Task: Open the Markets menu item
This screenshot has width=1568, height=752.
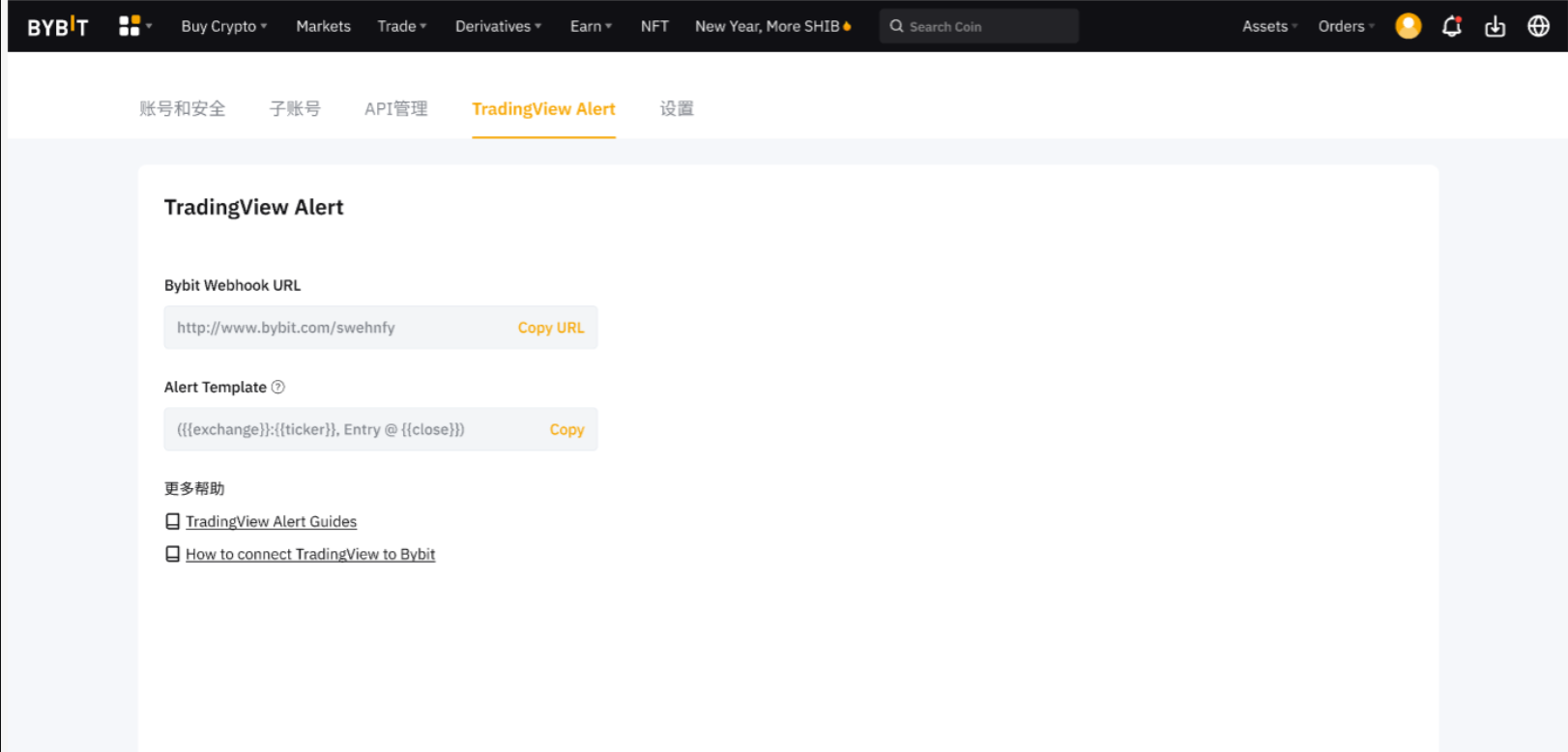Action: point(323,26)
